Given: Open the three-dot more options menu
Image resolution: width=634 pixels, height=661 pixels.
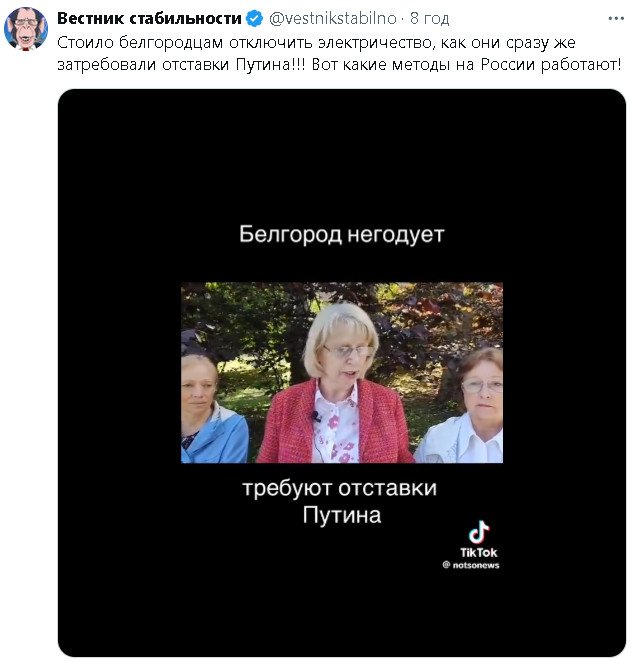Looking at the screenshot, I should 616,19.
